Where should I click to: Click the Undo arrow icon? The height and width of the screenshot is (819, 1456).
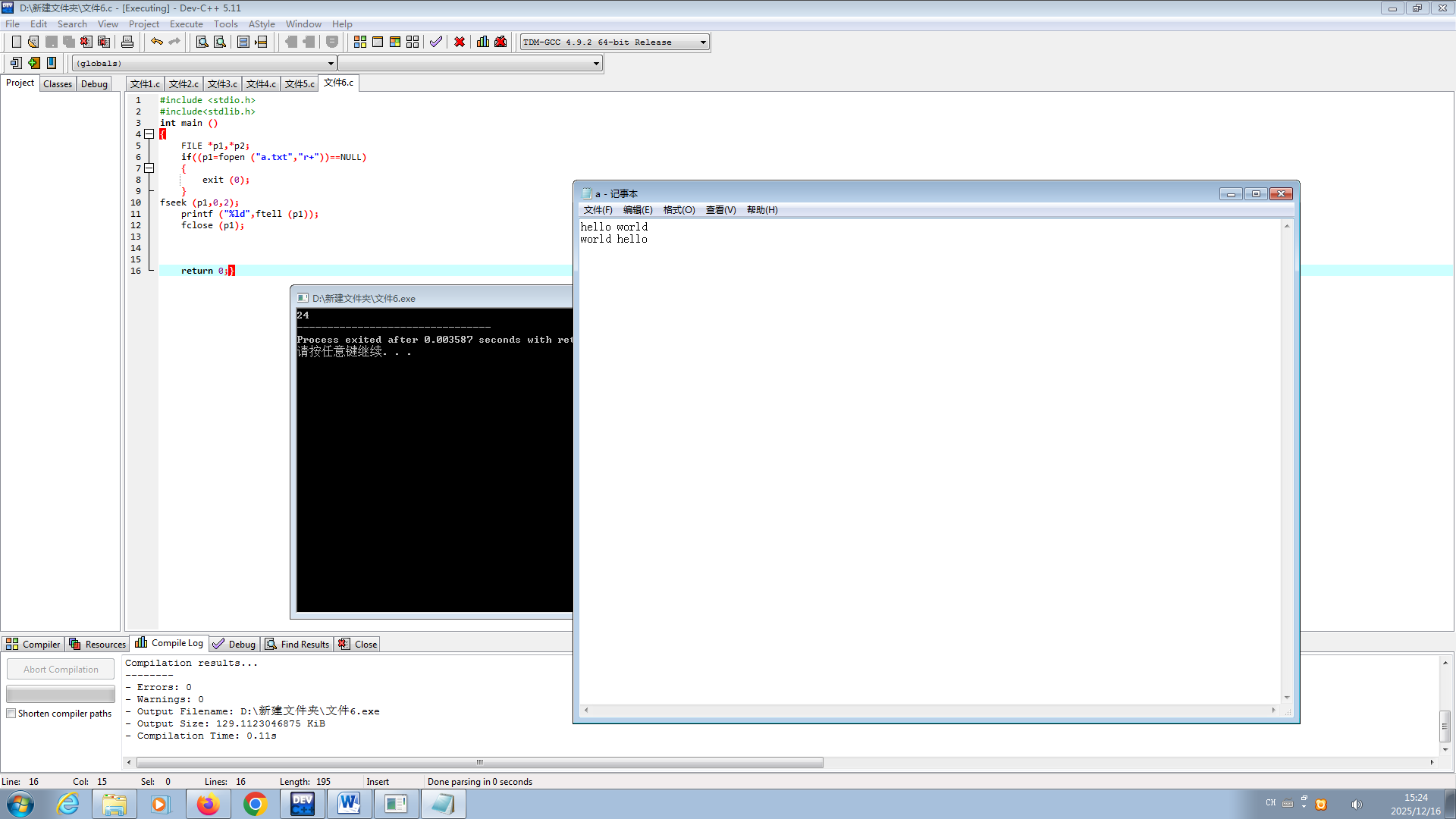click(156, 42)
